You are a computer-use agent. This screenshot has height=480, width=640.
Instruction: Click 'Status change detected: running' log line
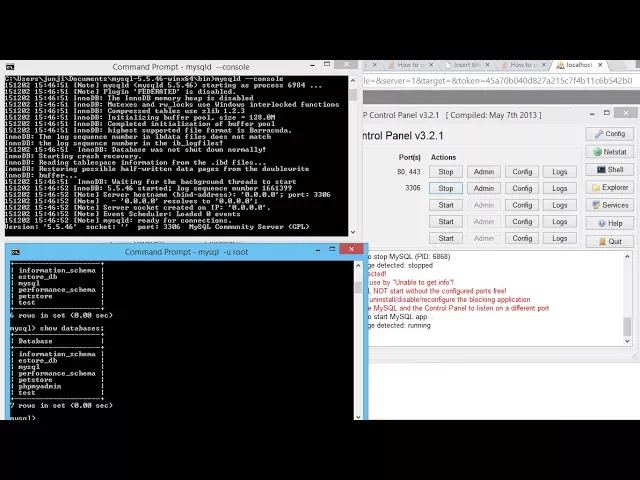[399, 326]
